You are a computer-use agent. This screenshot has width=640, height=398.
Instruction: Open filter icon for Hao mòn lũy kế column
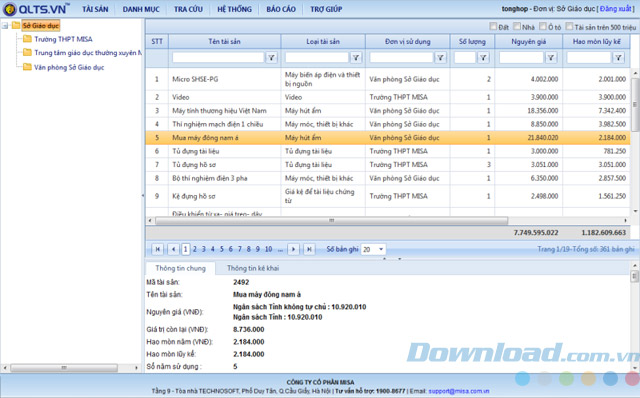pos(619,58)
